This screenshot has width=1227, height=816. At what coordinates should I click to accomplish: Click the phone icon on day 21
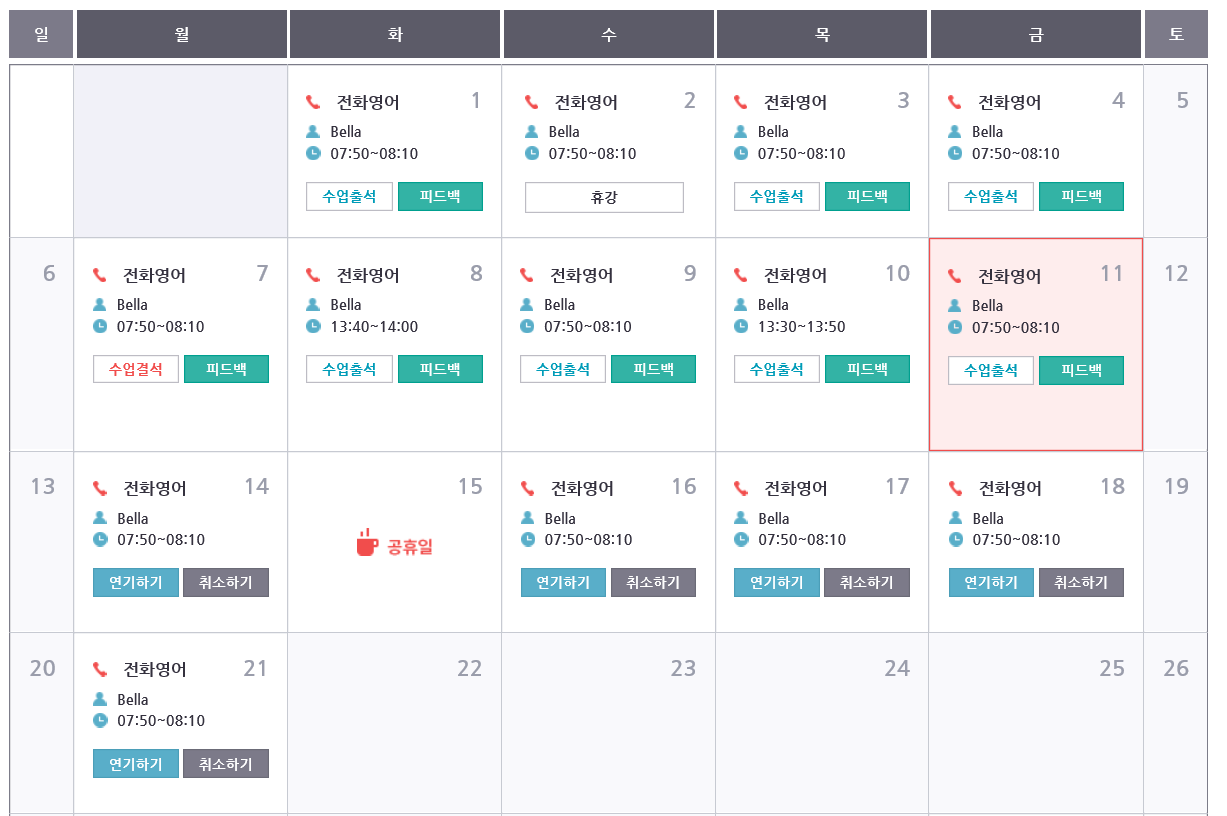[x=100, y=669]
